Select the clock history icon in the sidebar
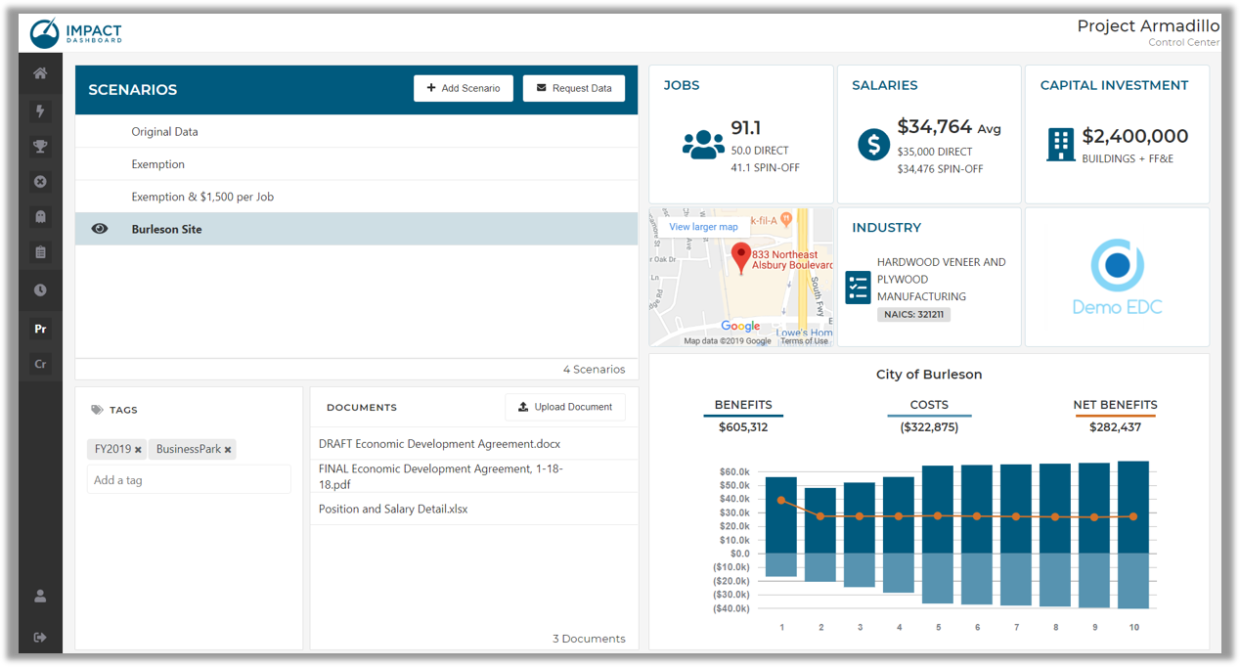Image resolution: width=1240 pixels, height=667 pixels. 40,290
